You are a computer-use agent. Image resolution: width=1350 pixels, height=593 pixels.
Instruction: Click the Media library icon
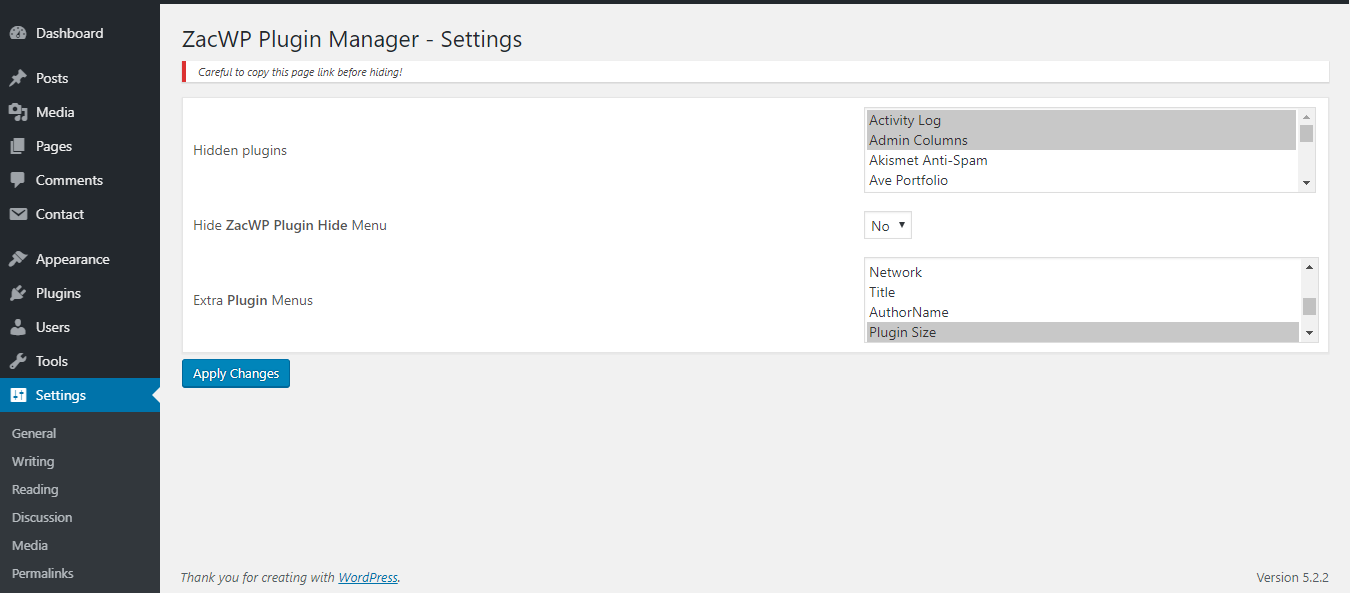(x=18, y=112)
